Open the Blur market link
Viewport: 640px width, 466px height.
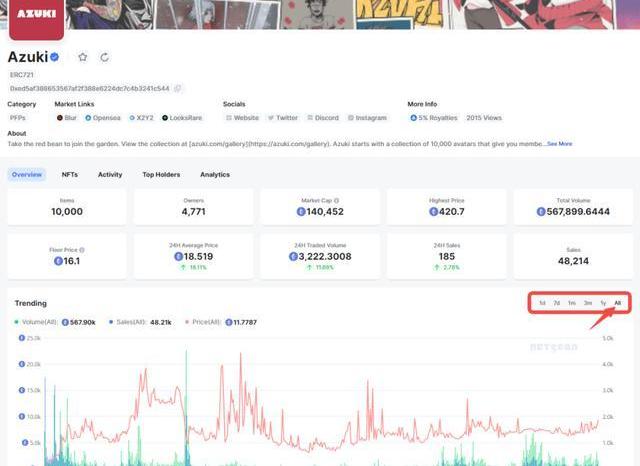point(67,118)
